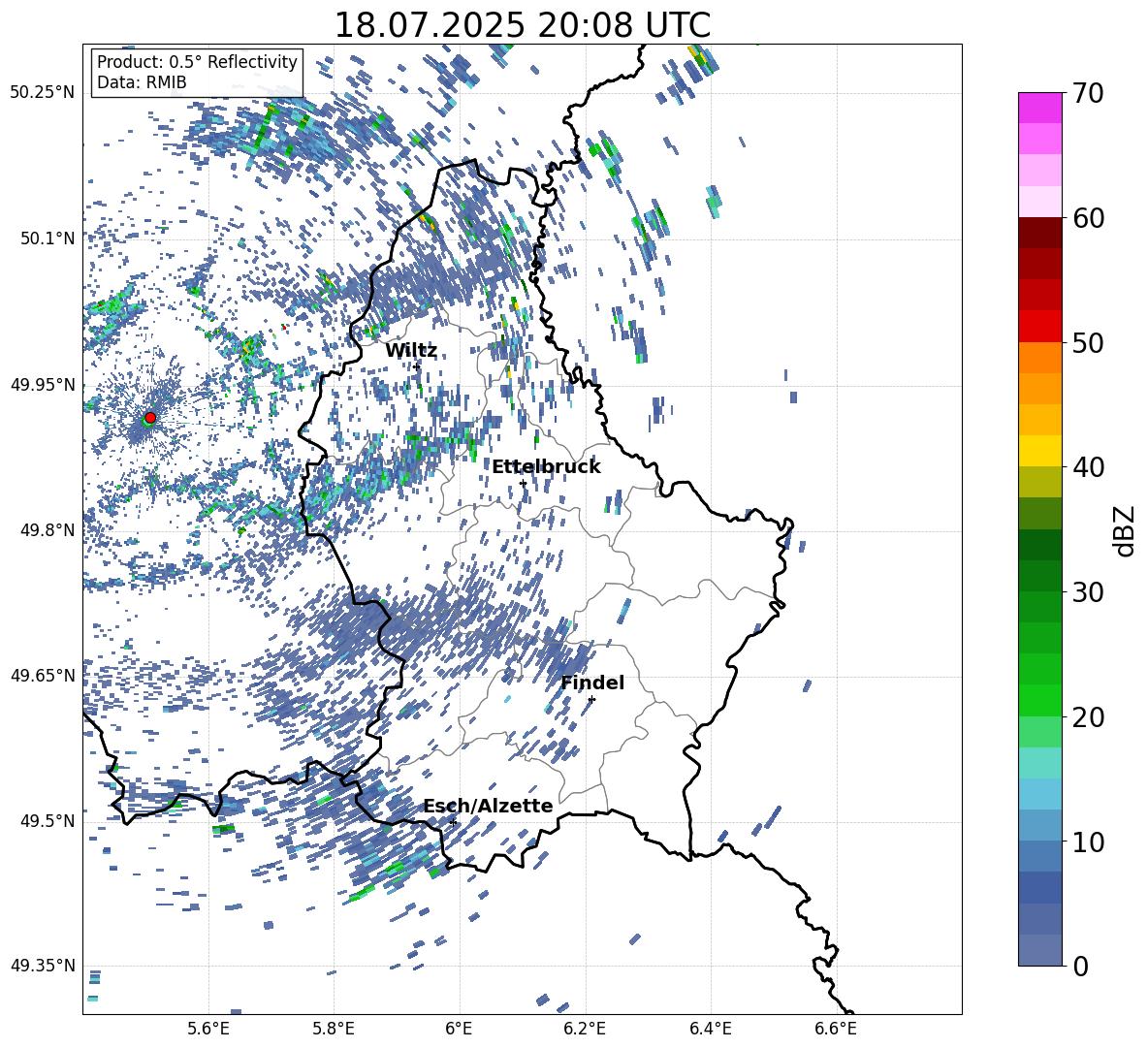1148x1048 pixels.
Task: Click the Findel location cross marker
Action: pos(591,699)
